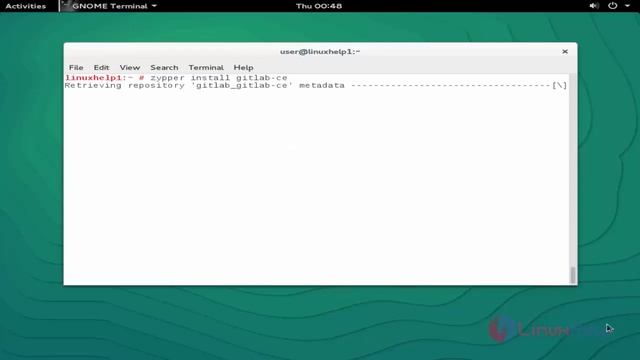This screenshot has height=360, width=640.
Task: Open the File menu in the terminal
Action: point(76,67)
